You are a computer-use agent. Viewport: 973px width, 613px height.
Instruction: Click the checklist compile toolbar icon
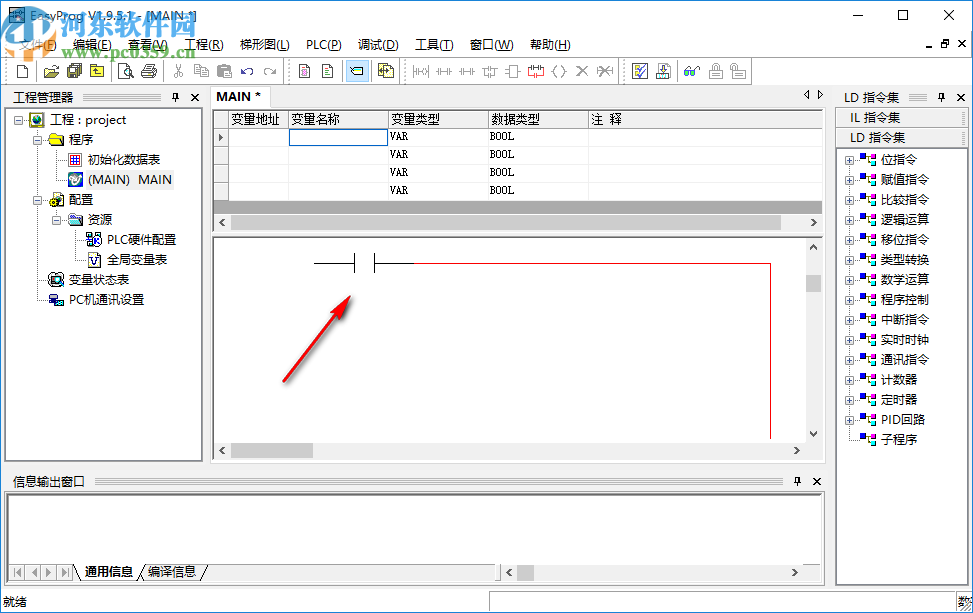coord(640,71)
